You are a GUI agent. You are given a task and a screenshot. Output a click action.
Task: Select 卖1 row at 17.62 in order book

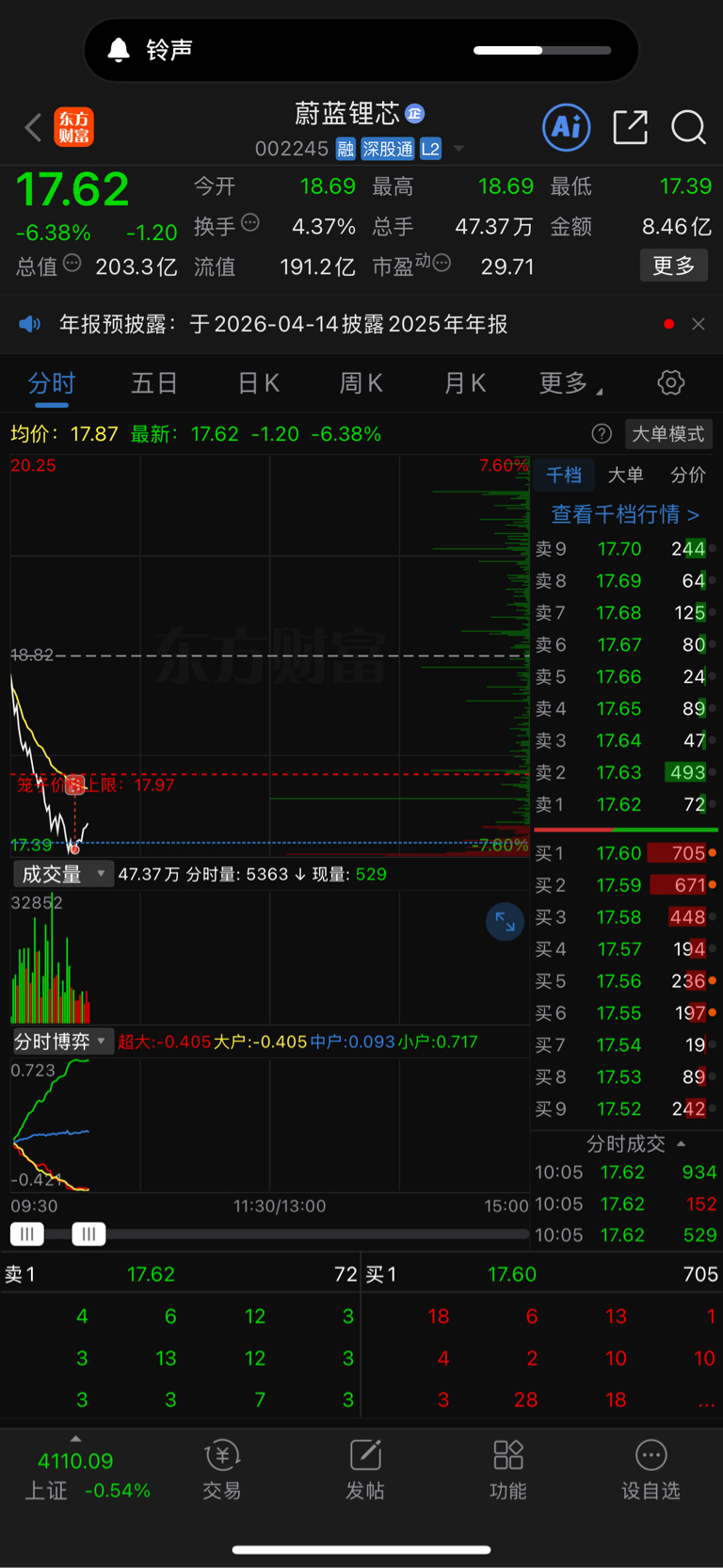pos(625,804)
